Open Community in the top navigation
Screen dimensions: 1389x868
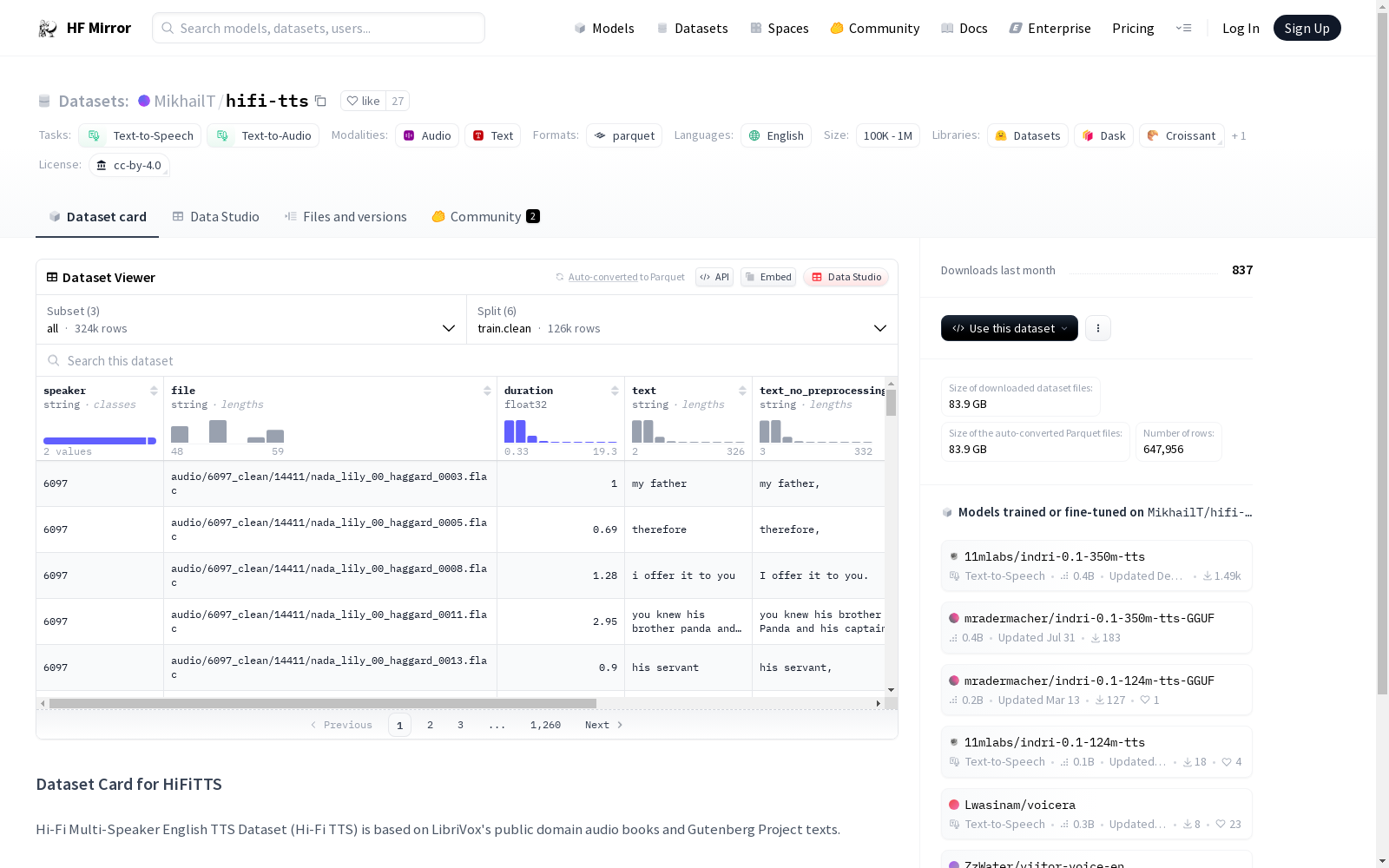875,29
